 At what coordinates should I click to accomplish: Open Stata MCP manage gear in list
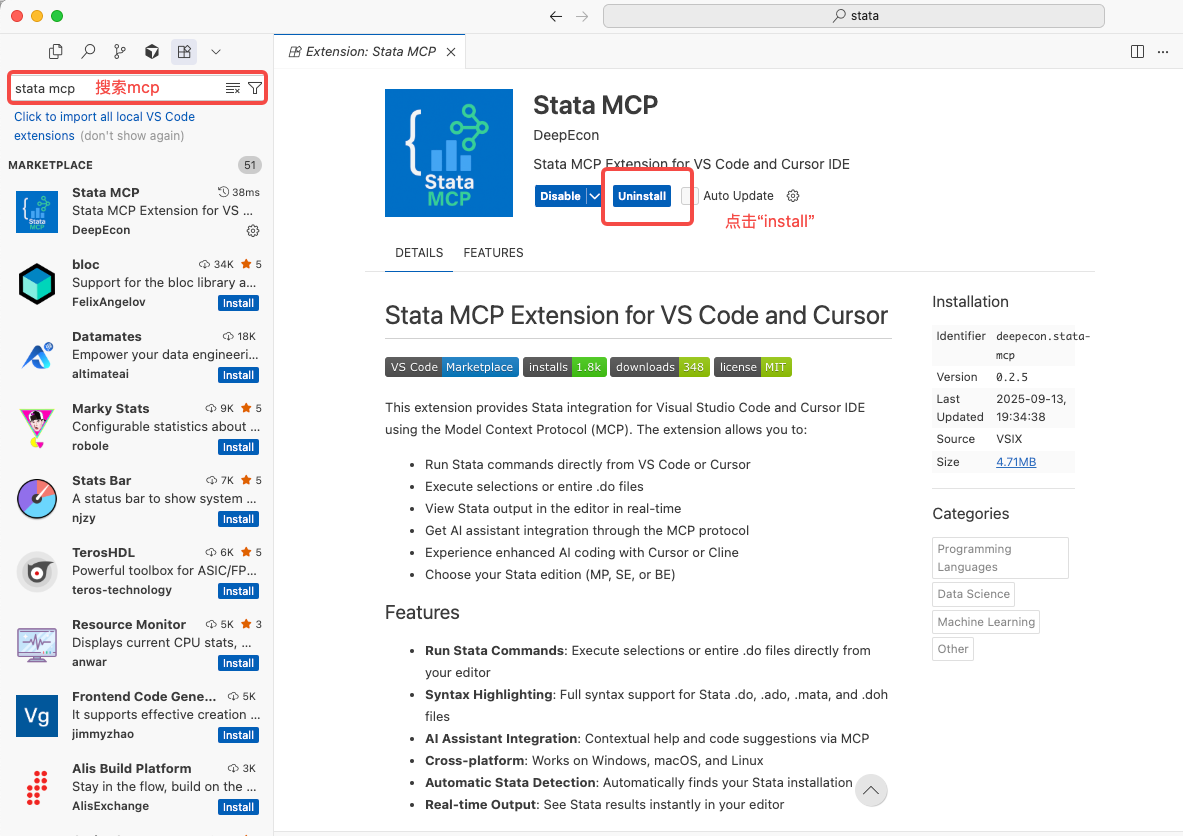253,230
